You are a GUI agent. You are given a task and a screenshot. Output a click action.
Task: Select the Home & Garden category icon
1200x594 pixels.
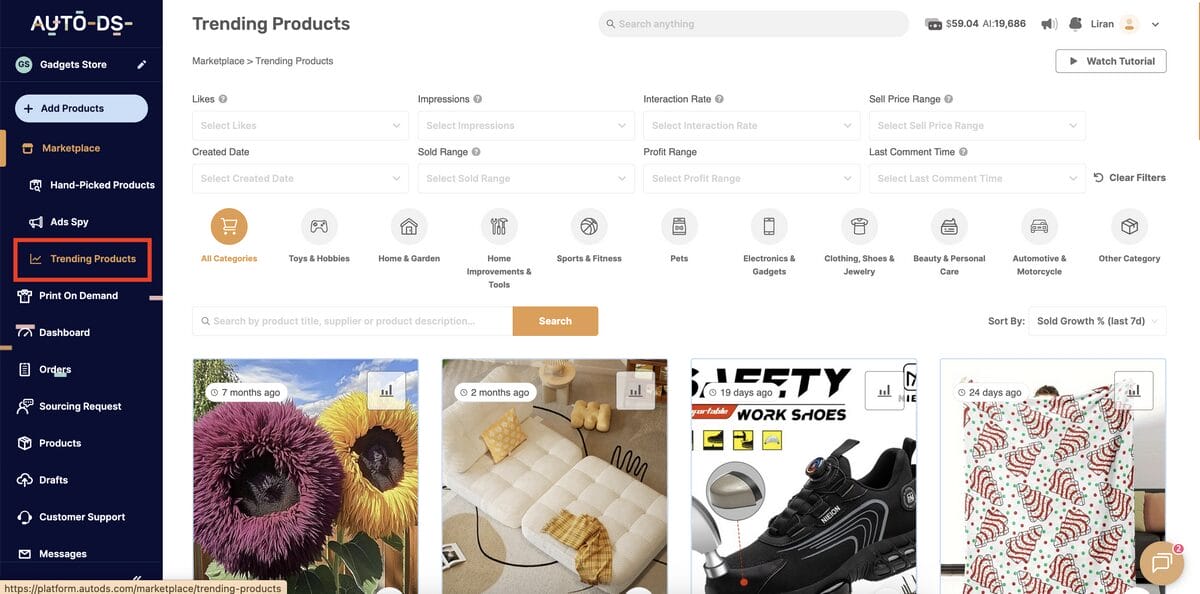(409, 227)
